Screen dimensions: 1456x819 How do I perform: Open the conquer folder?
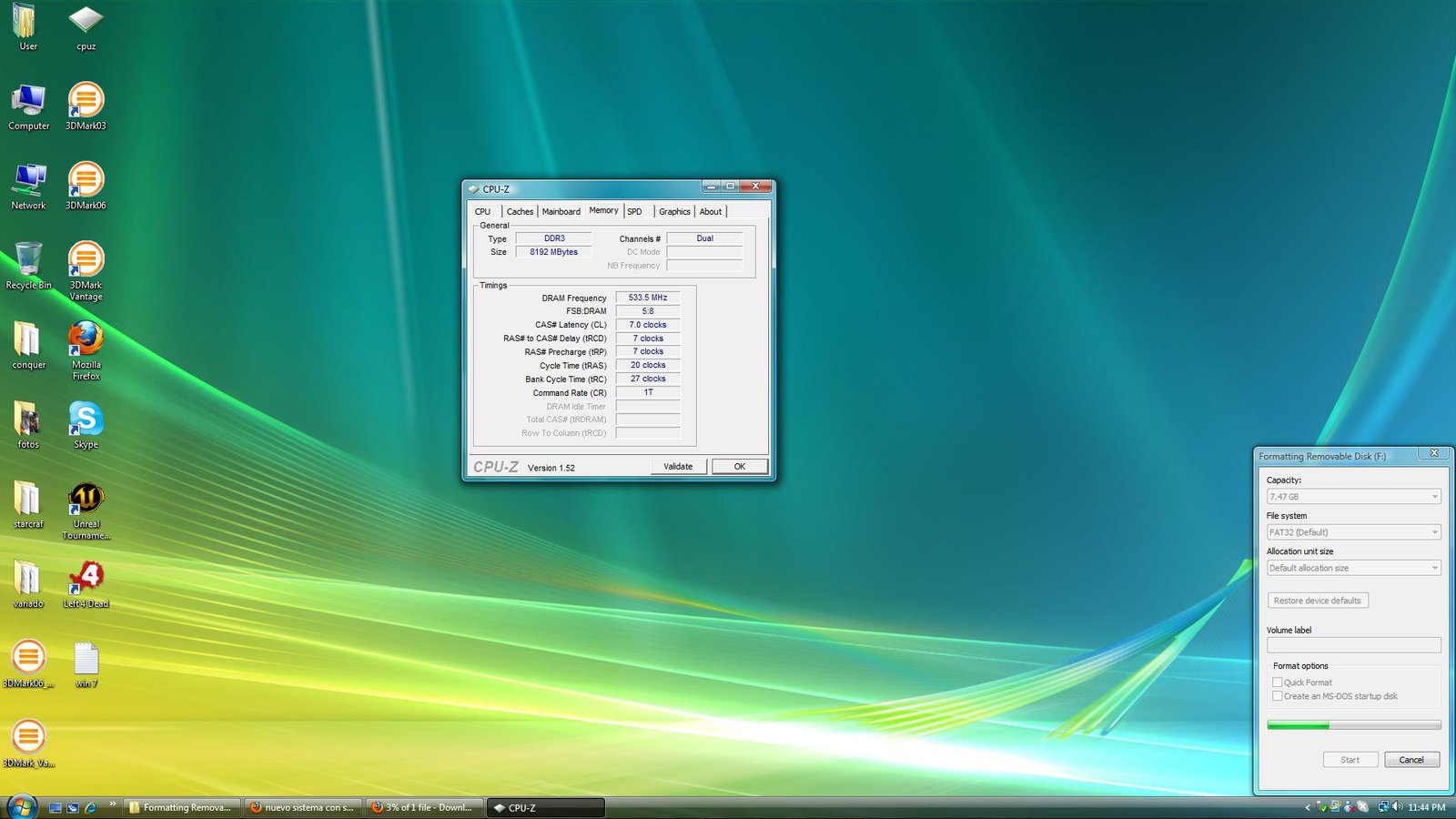pos(28,345)
